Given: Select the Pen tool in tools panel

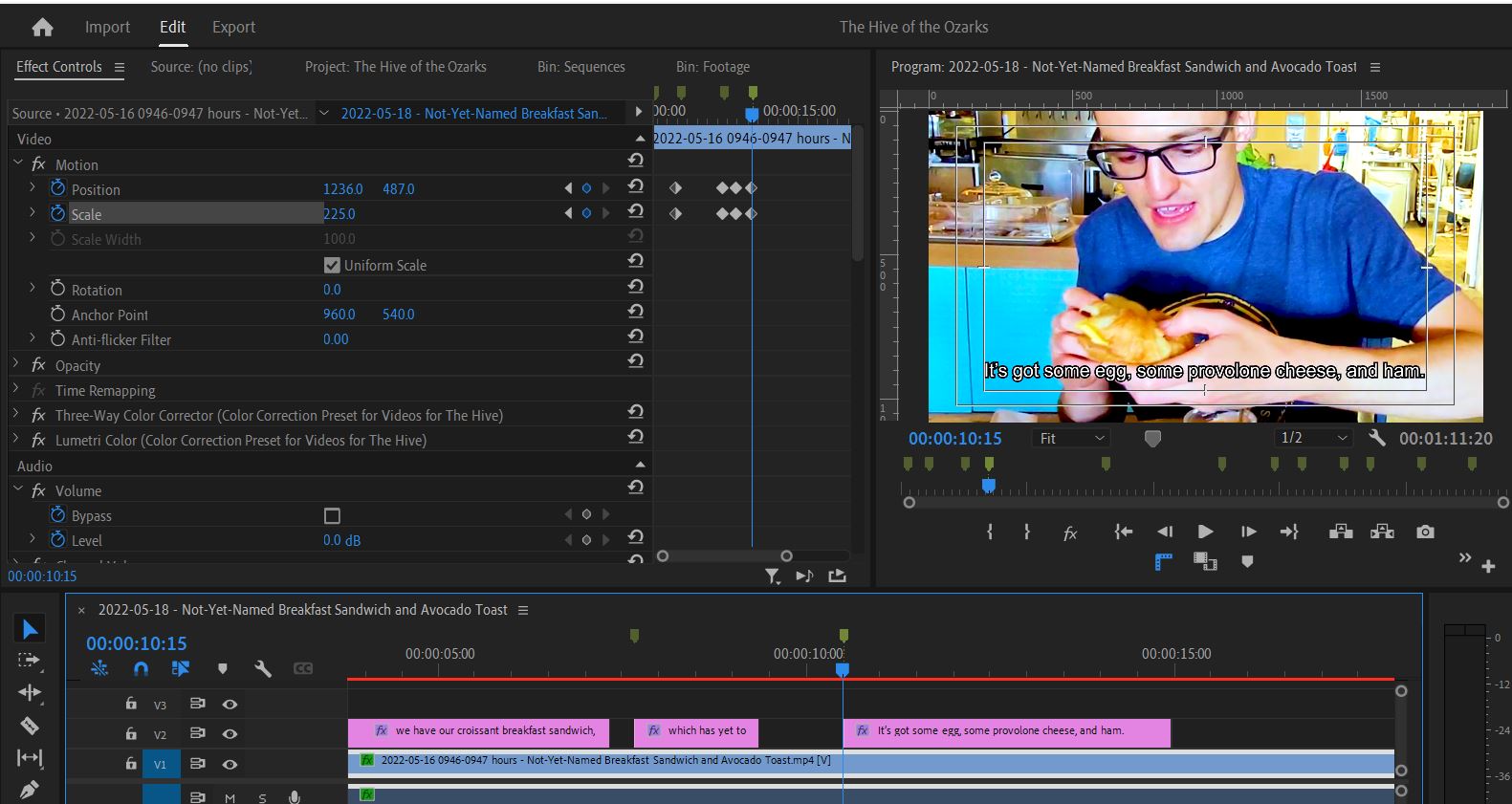Looking at the screenshot, I should click(x=30, y=790).
